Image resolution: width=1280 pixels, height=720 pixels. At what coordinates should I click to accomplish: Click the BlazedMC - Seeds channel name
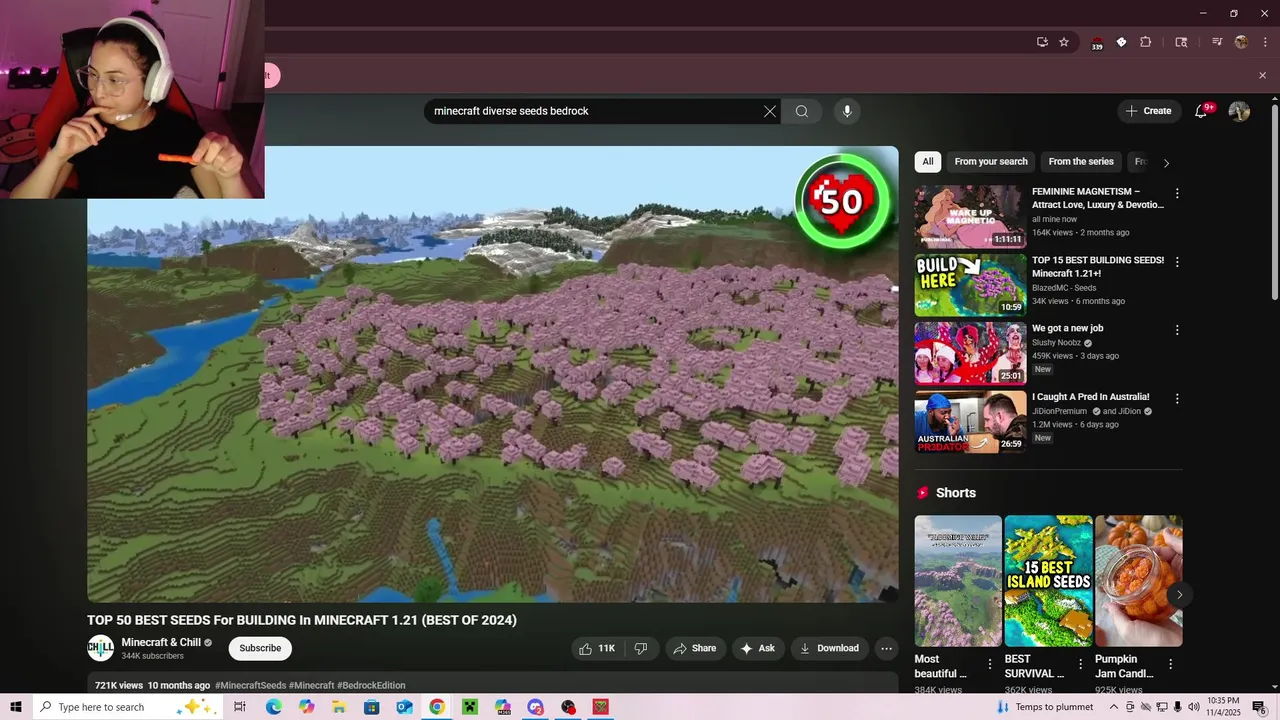[x=1064, y=287]
